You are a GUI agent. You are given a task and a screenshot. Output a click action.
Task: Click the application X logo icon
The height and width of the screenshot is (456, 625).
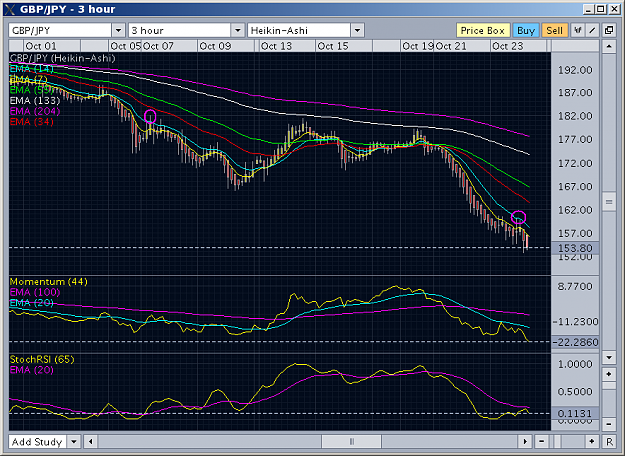tap(10, 9)
